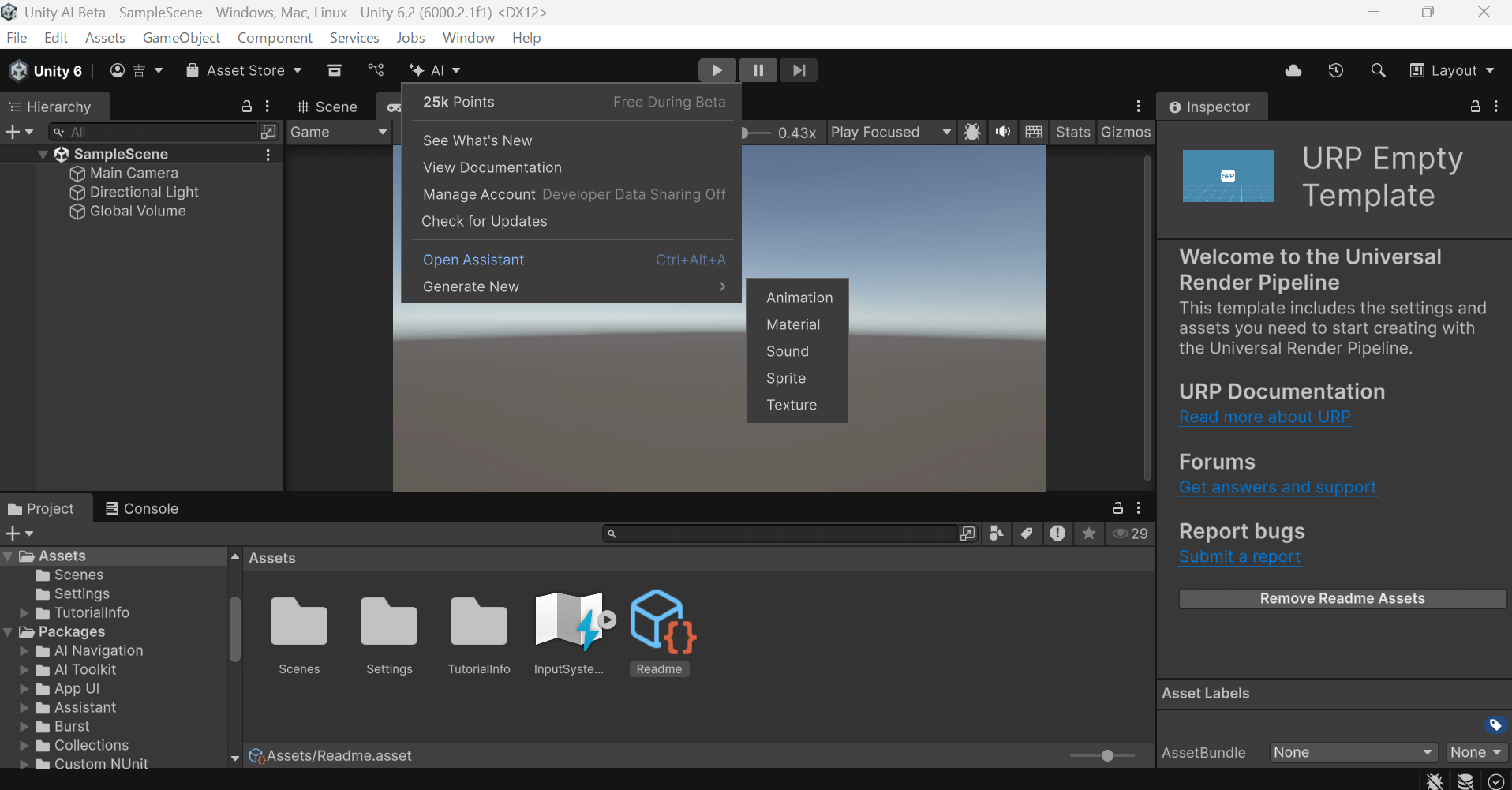Click Search by Import Log icon
The height and width of the screenshot is (790, 1512).
1057,534
